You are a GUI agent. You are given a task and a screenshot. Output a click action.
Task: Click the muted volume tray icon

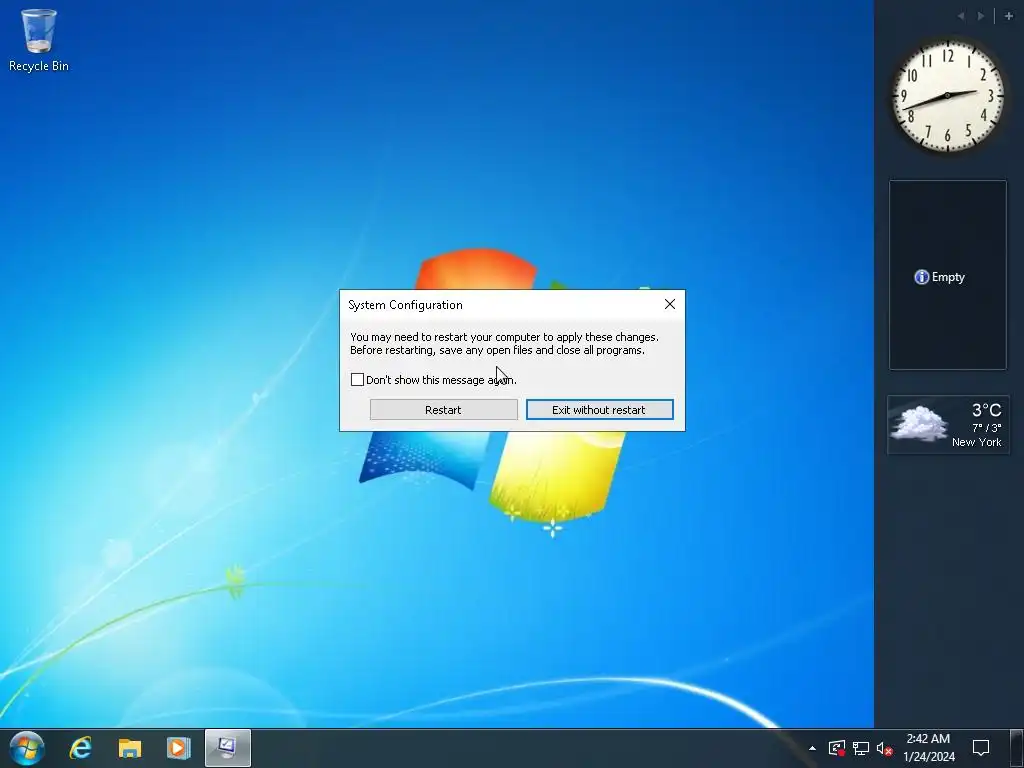pos(884,748)
